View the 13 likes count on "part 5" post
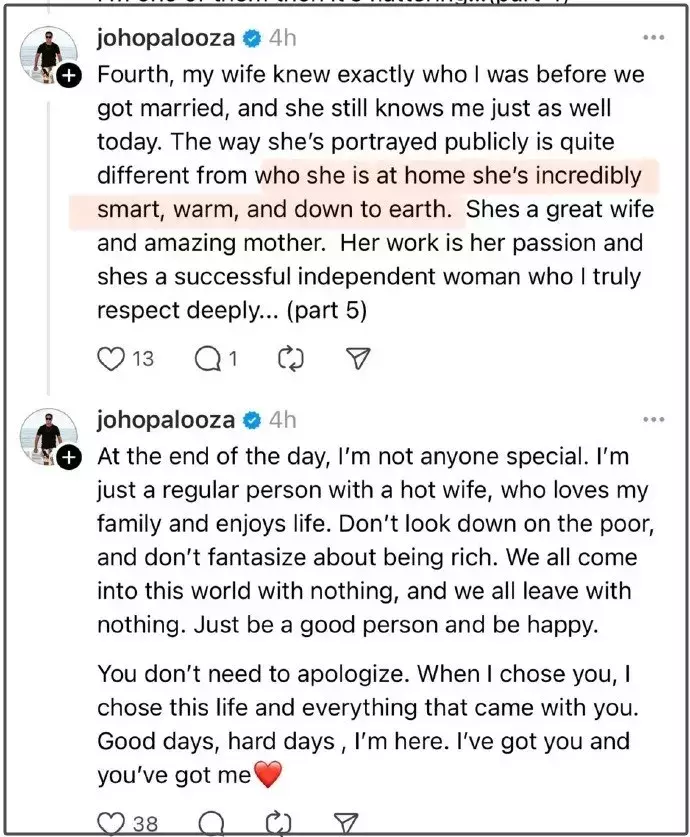The width and height of the screenshot is (690, 837). tap(143, 358)
